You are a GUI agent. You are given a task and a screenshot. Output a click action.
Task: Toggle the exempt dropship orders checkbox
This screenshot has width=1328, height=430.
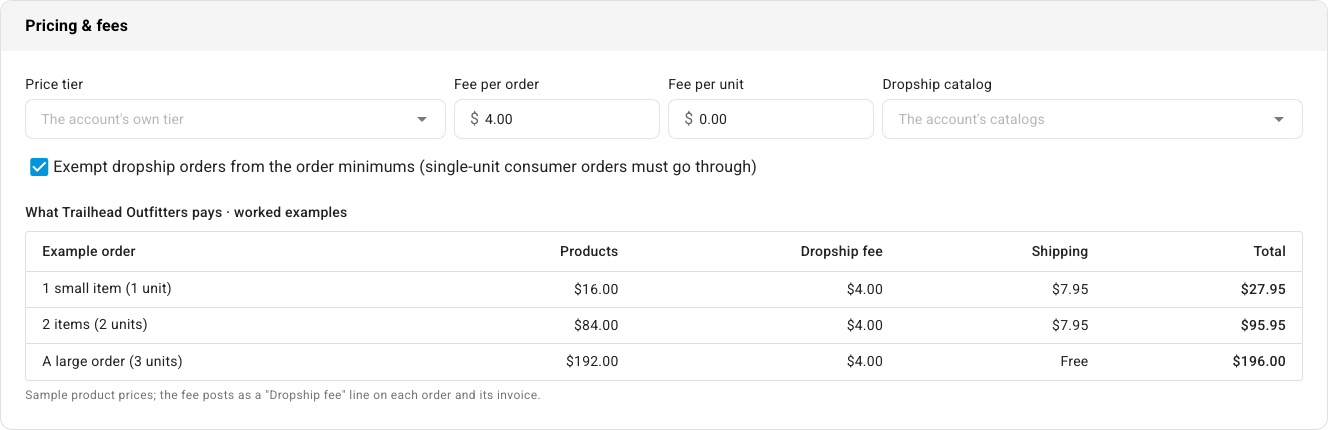(39, 167)
